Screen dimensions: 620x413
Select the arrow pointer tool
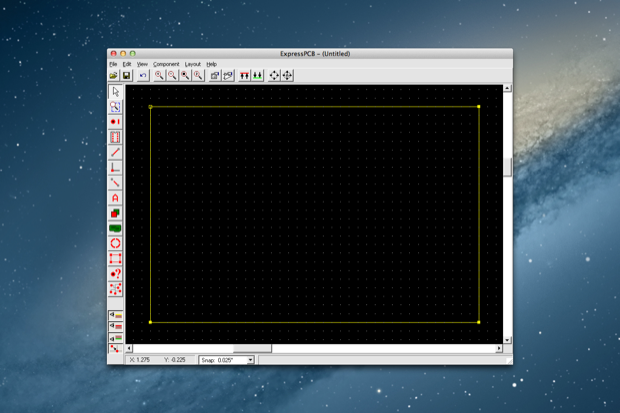pos(115,91)
